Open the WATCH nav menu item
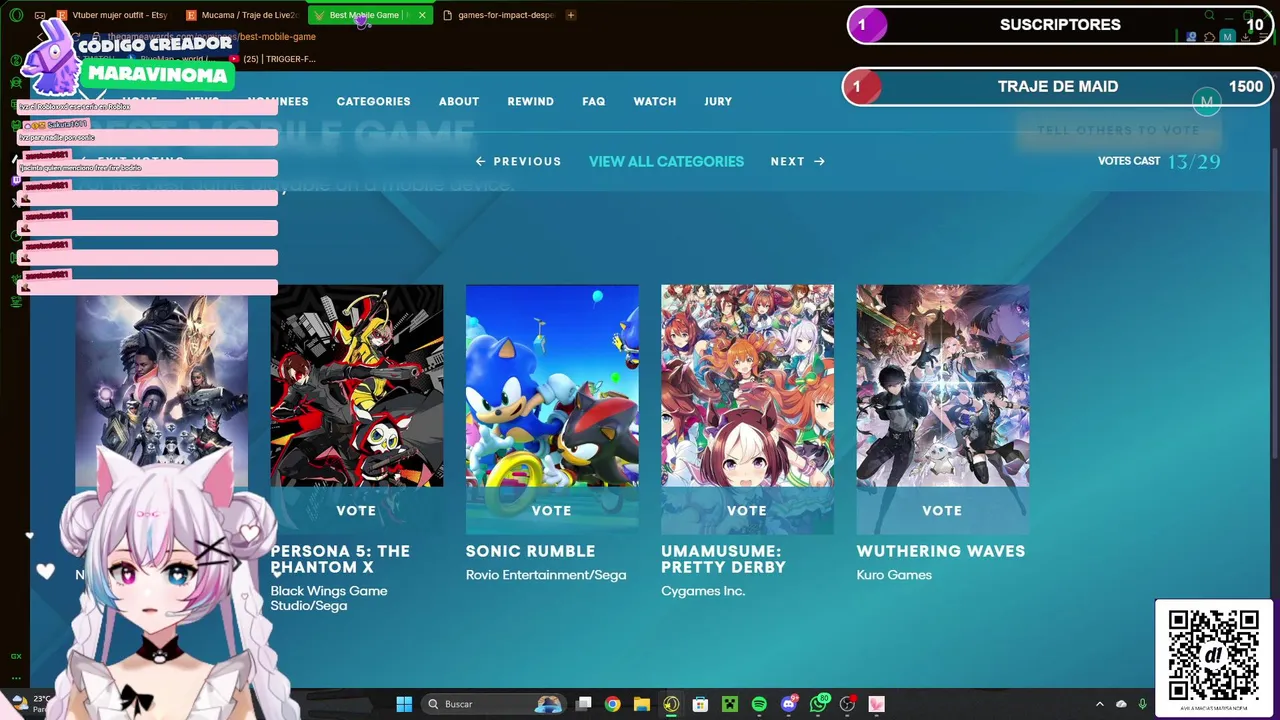Screen dimensions: 1280x720 click(x=655, y=101)
